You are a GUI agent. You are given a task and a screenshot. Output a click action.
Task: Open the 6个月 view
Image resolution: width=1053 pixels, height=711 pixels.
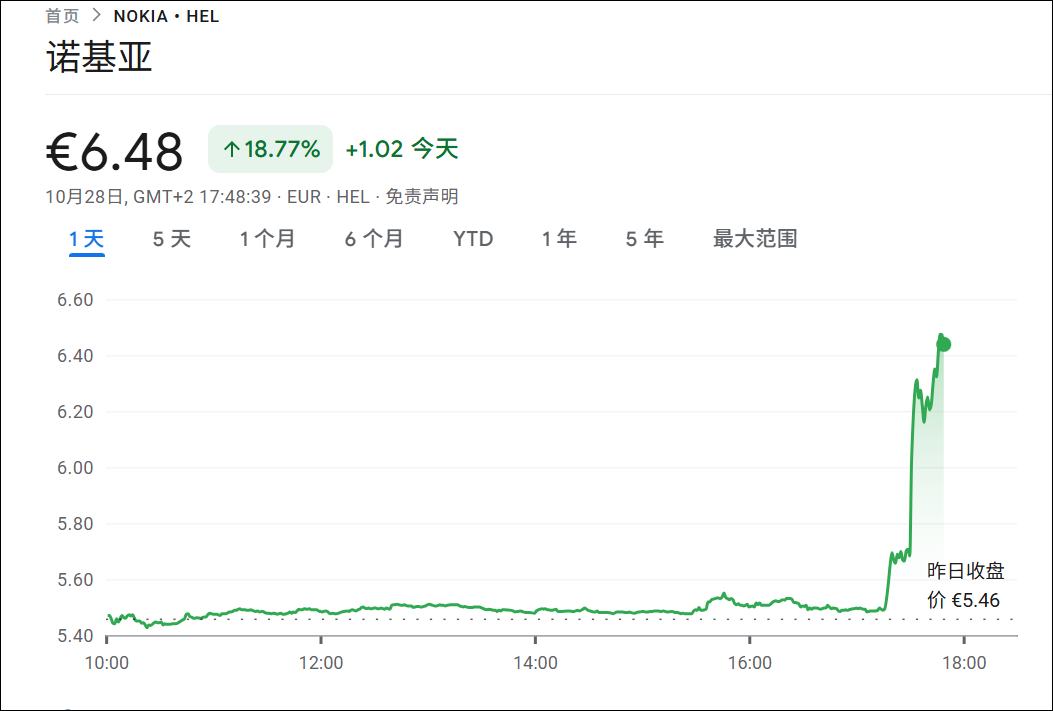click(374, 239)
